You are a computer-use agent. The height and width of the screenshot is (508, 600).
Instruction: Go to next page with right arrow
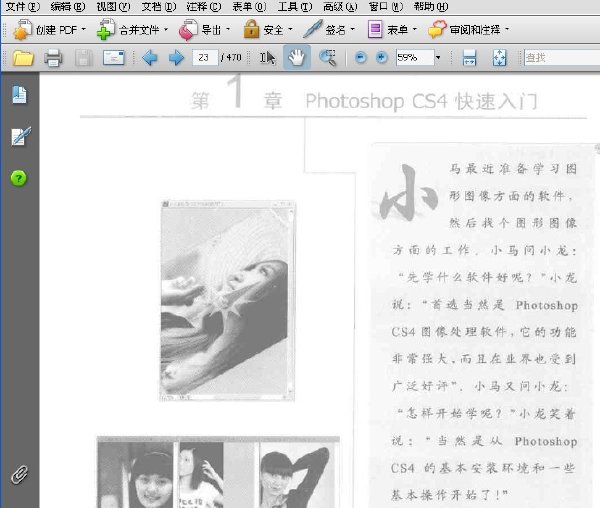pyautogui.click(x=176, y=58)
